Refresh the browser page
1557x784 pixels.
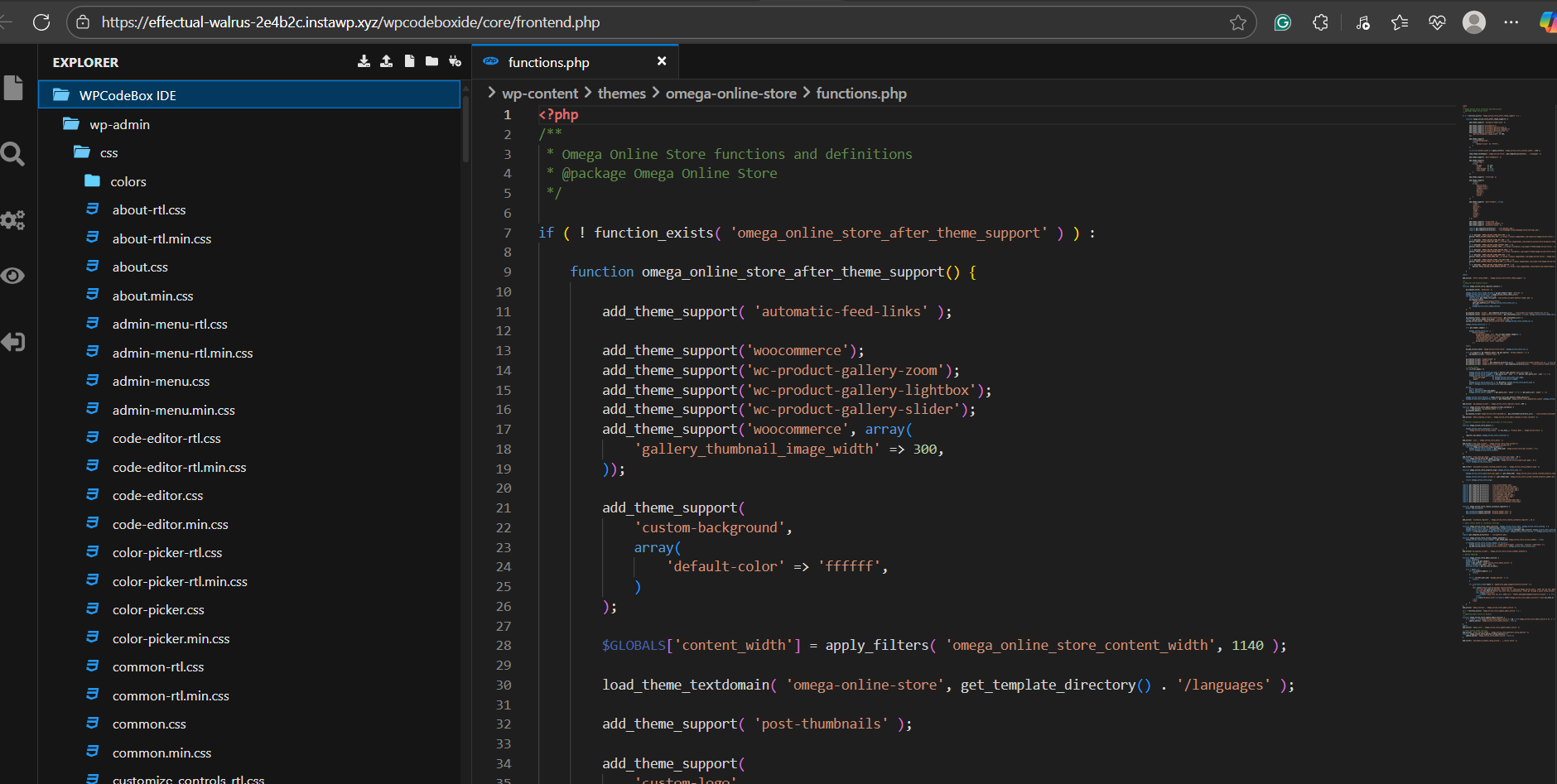(41, 22)
